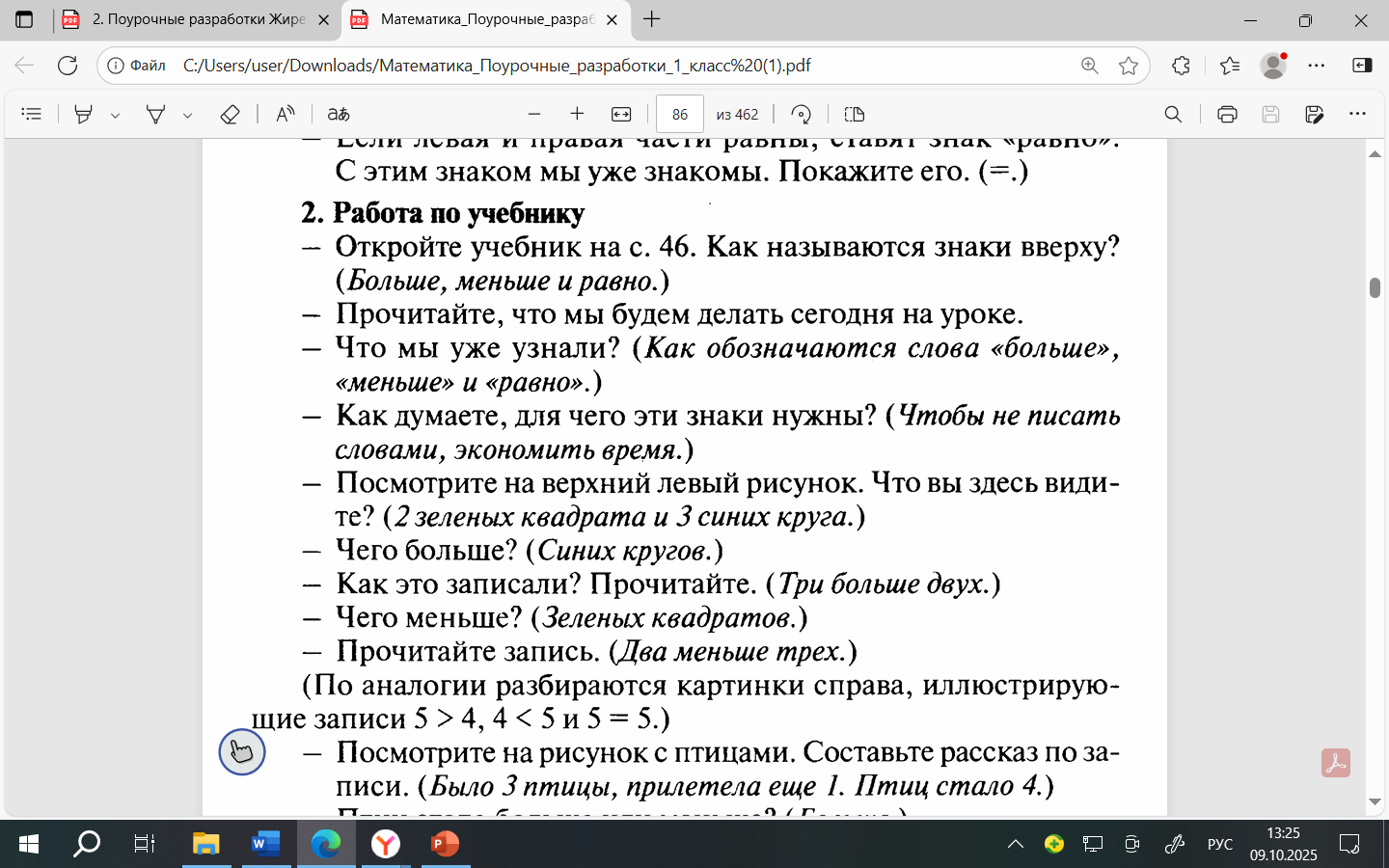Image resolution: width=1389 pixels, height=868 pixels.
Task: Select the highlighter tool
Action: click(84, 114)
